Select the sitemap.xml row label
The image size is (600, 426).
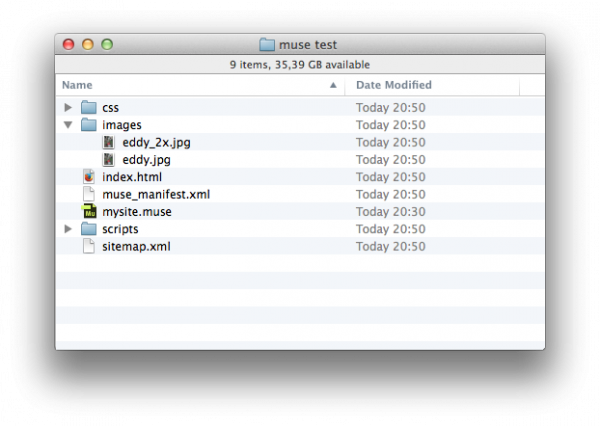point(136,246)
